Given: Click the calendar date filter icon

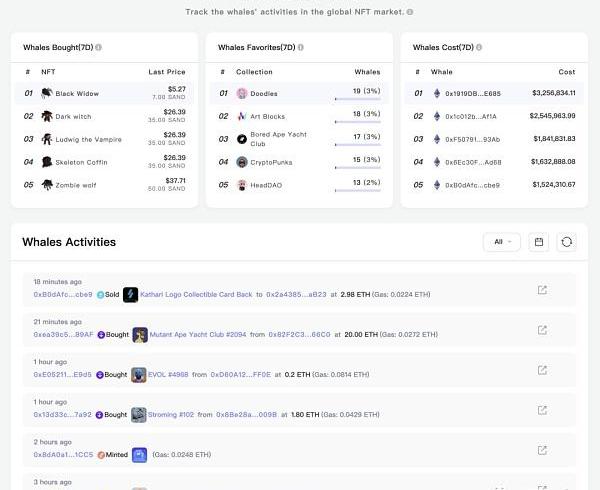Looking at the screenshot, I should point(539,242).
